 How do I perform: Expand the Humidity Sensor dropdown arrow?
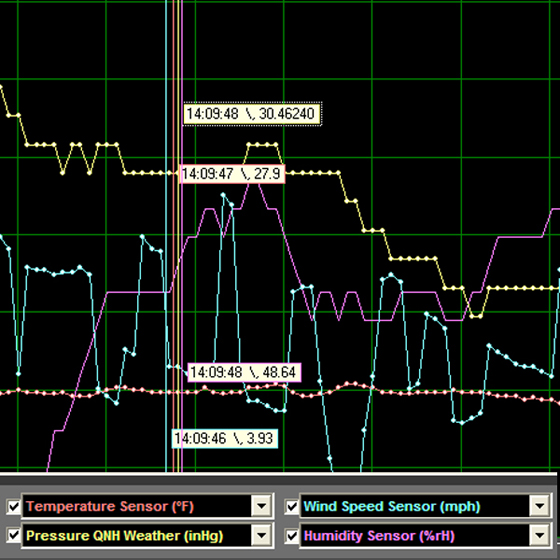(539, 535)
